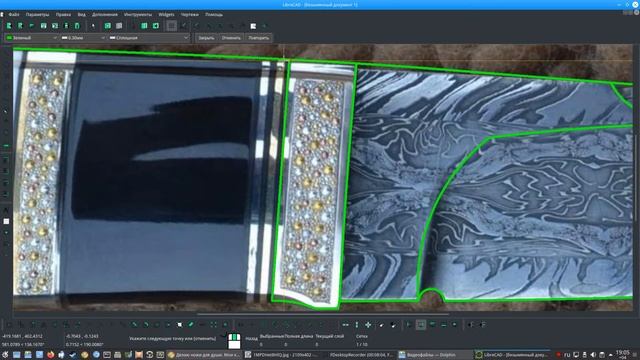This screenshot has height=360, width=640.
Task: Open the Правка menu
Action: [x=63, y=14]
